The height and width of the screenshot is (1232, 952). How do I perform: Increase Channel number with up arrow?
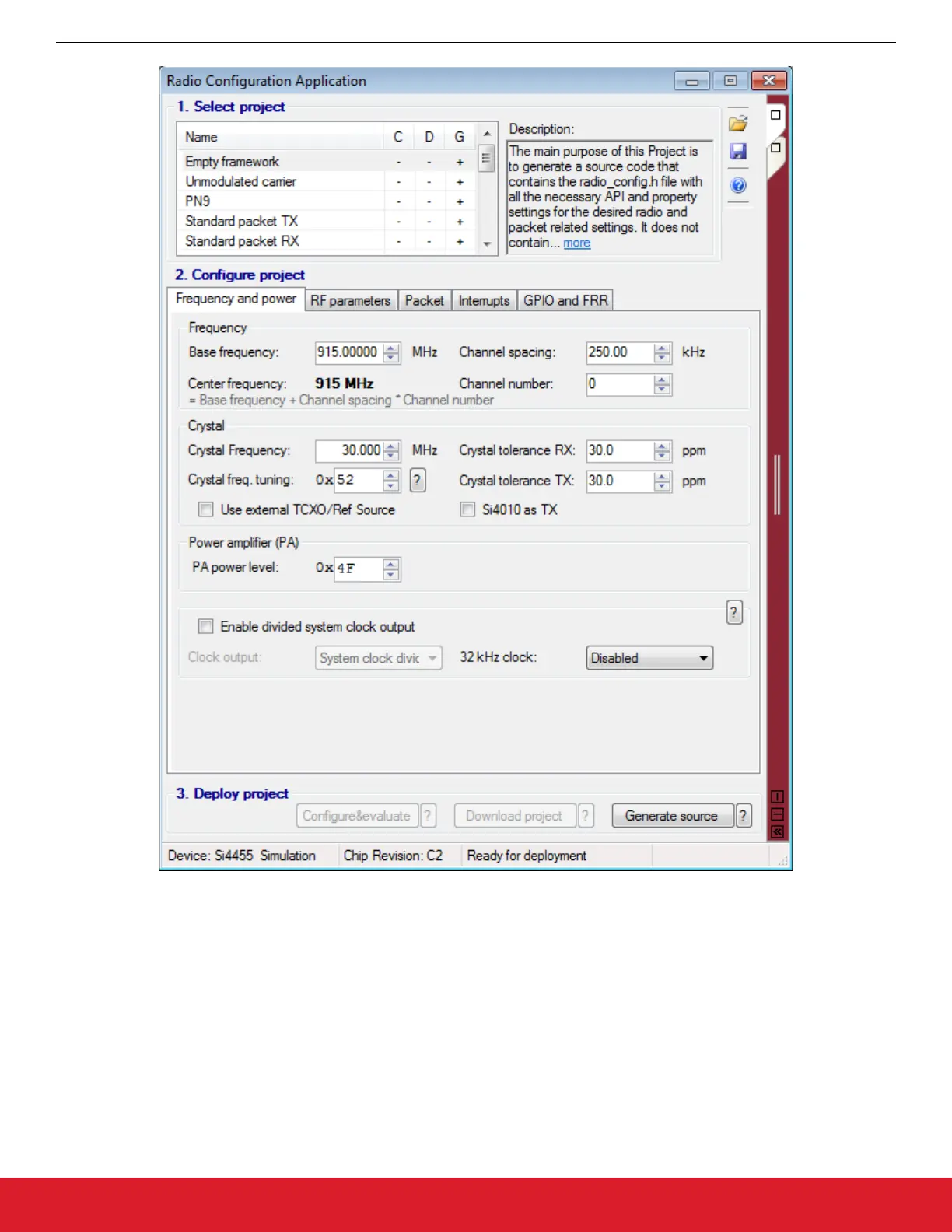coord(662,380)
